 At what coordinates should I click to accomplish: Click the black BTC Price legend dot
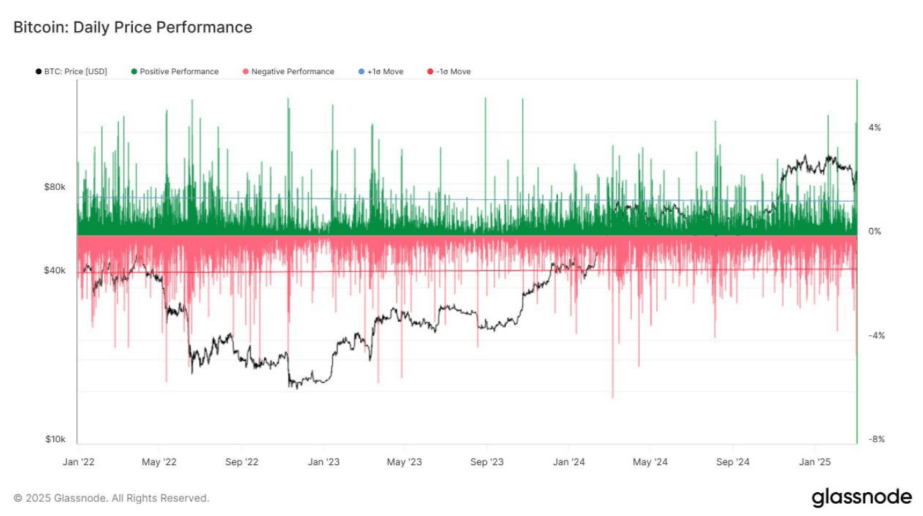38,72
